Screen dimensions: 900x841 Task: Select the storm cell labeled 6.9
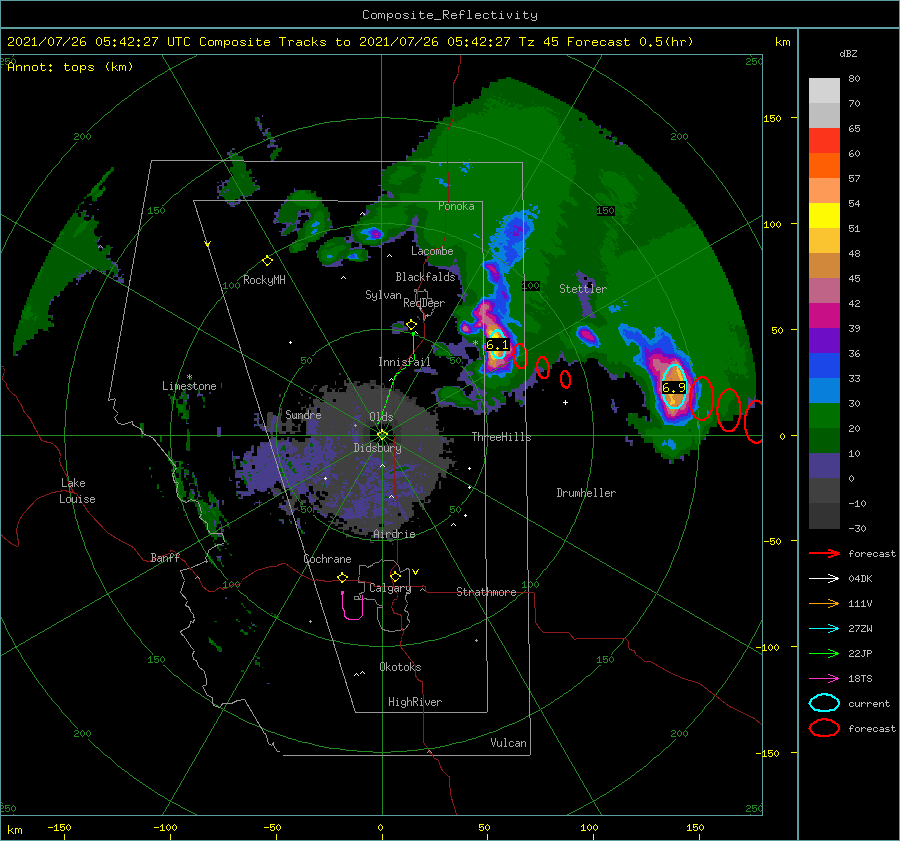[x=673, y=386]
